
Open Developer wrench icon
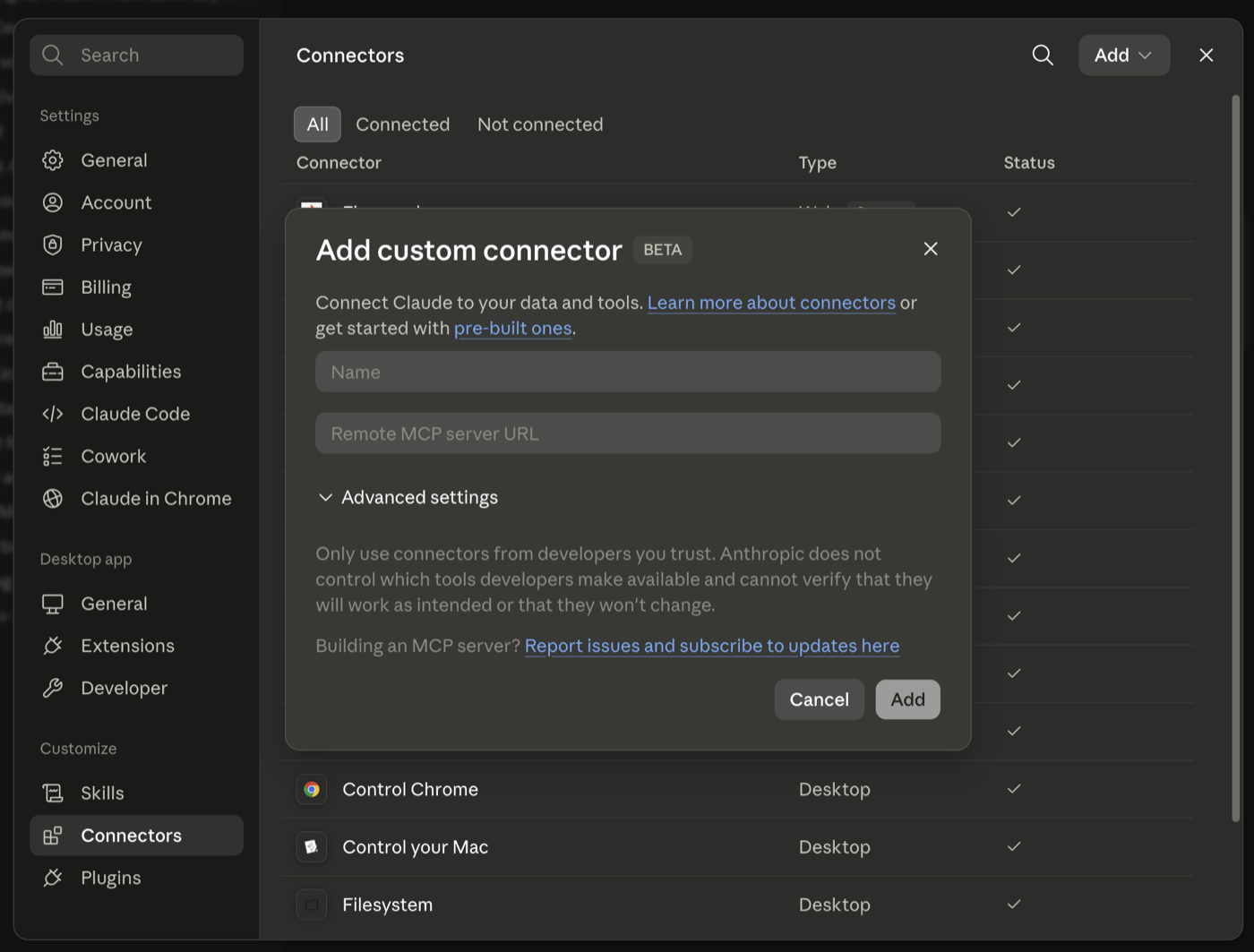(x=53, y=688)
